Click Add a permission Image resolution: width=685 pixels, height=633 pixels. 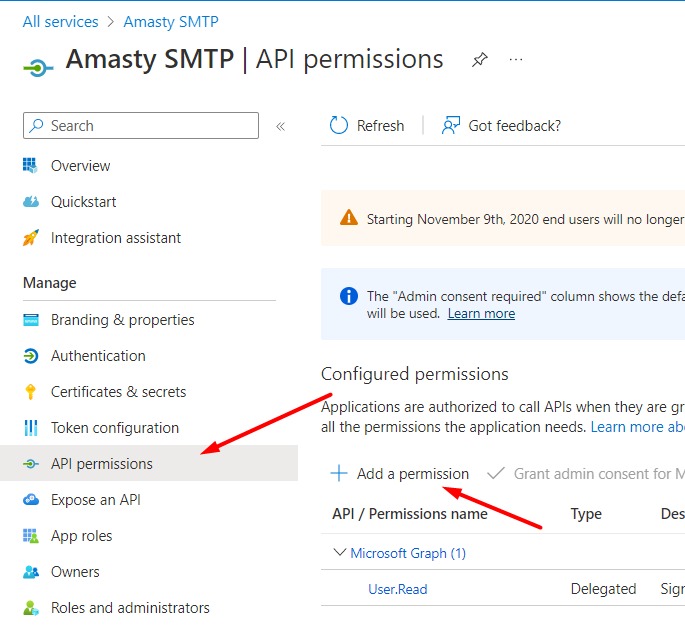[399, 474]
